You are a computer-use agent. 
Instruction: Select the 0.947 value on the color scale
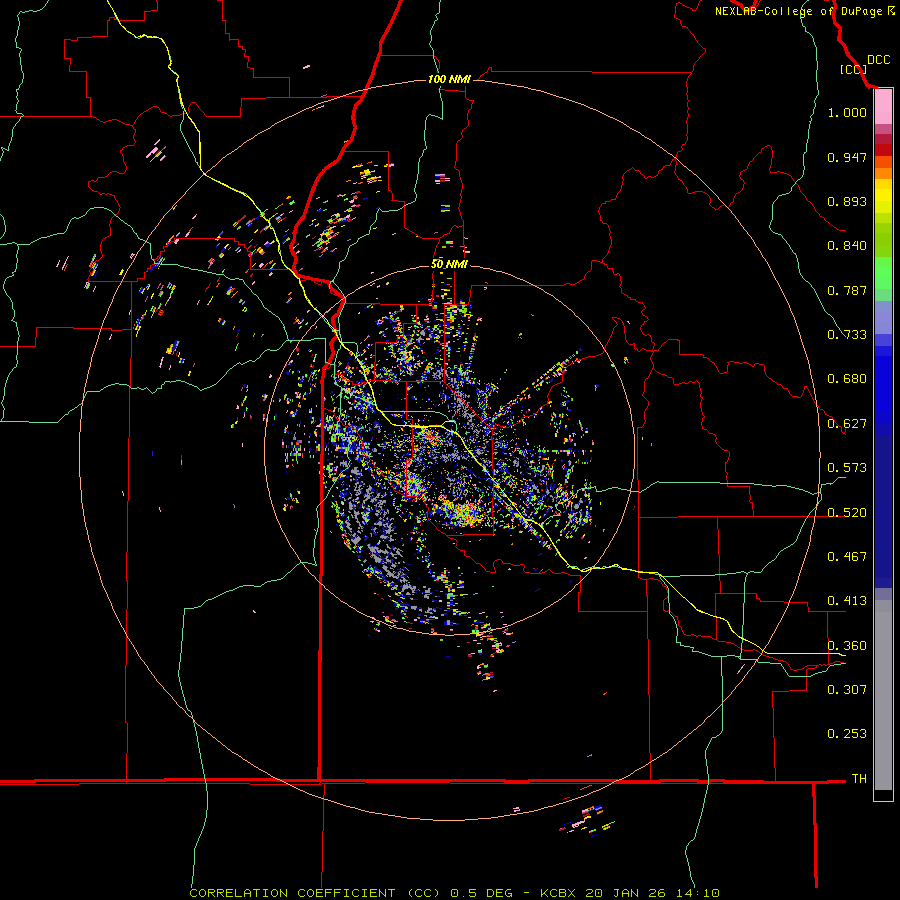pos(847,157)
